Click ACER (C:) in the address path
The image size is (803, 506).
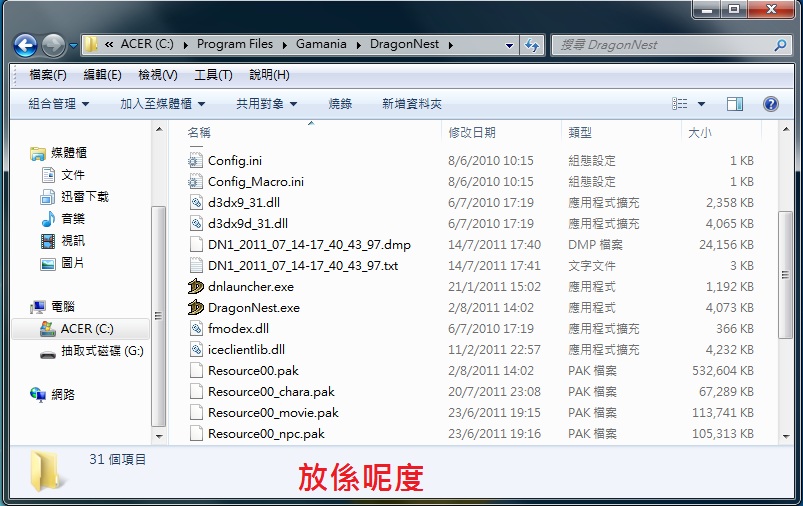tap(147, 44)
